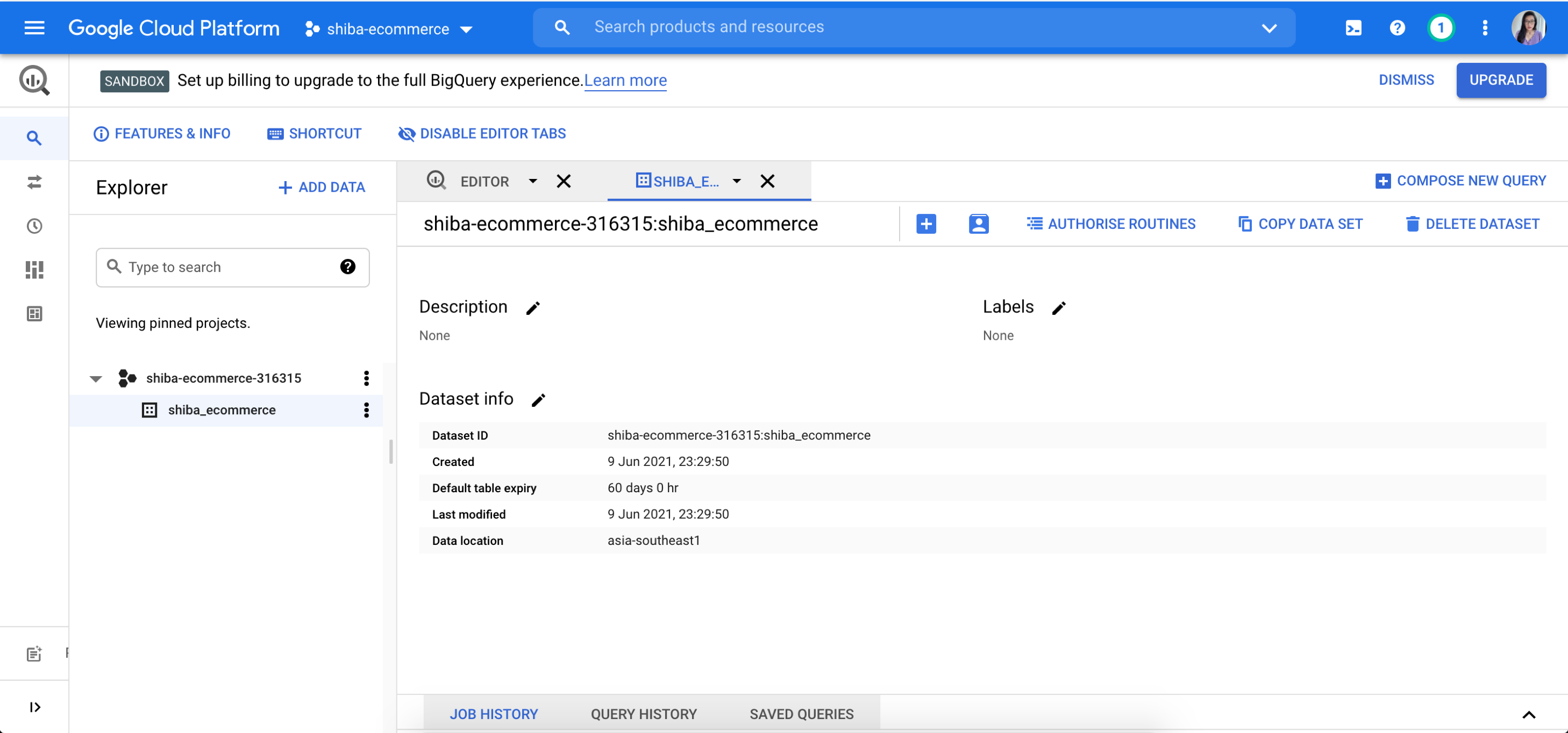Click the Upgrade button
The width and height of the screenshot is (1568, 733).
(1500, 80)
